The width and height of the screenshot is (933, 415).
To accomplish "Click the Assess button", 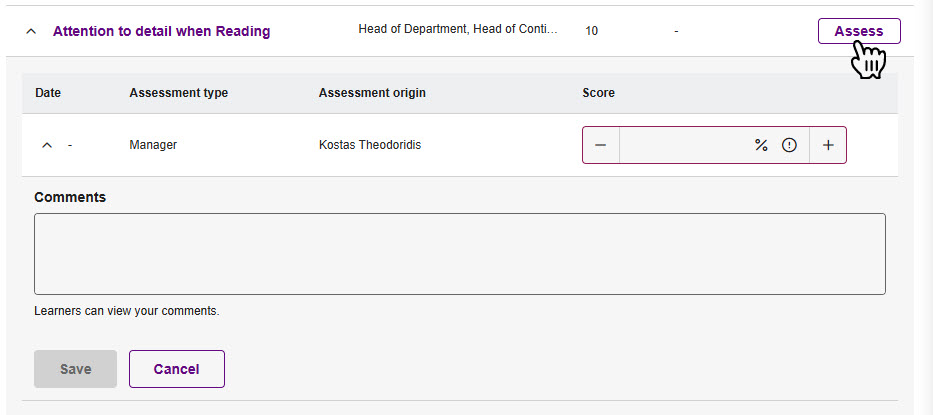I will click(858, 31).
